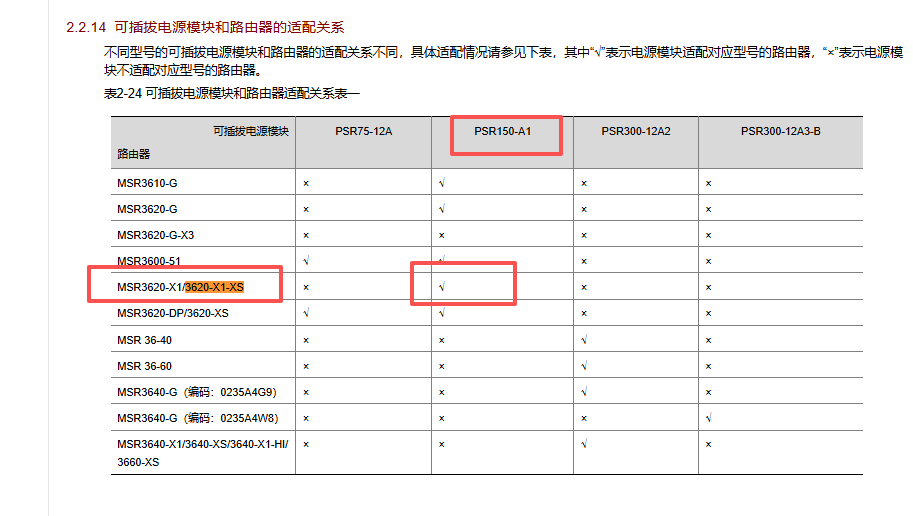This screenshot has width=913, height=516.
Task: Click checkmark for 0235A4W8 row under PSR300-12A3-B
Action: [708, 418]
